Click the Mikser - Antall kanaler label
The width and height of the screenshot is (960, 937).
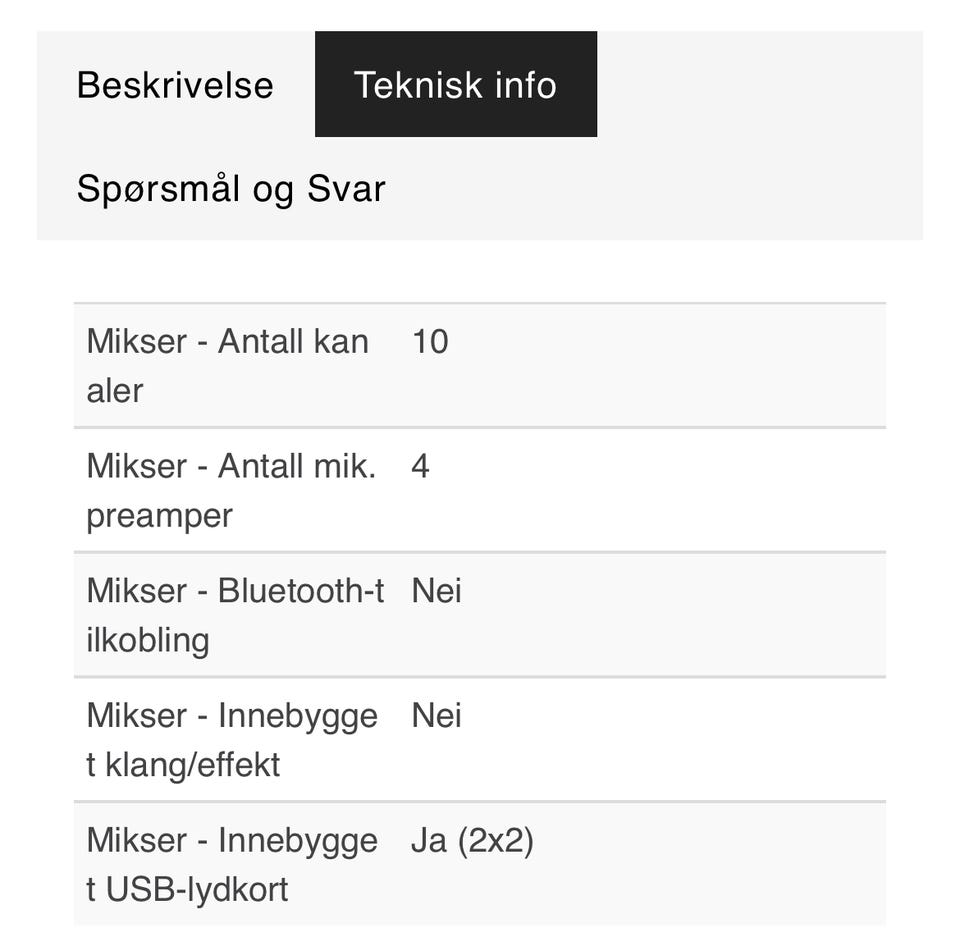[x=228, y=366]
